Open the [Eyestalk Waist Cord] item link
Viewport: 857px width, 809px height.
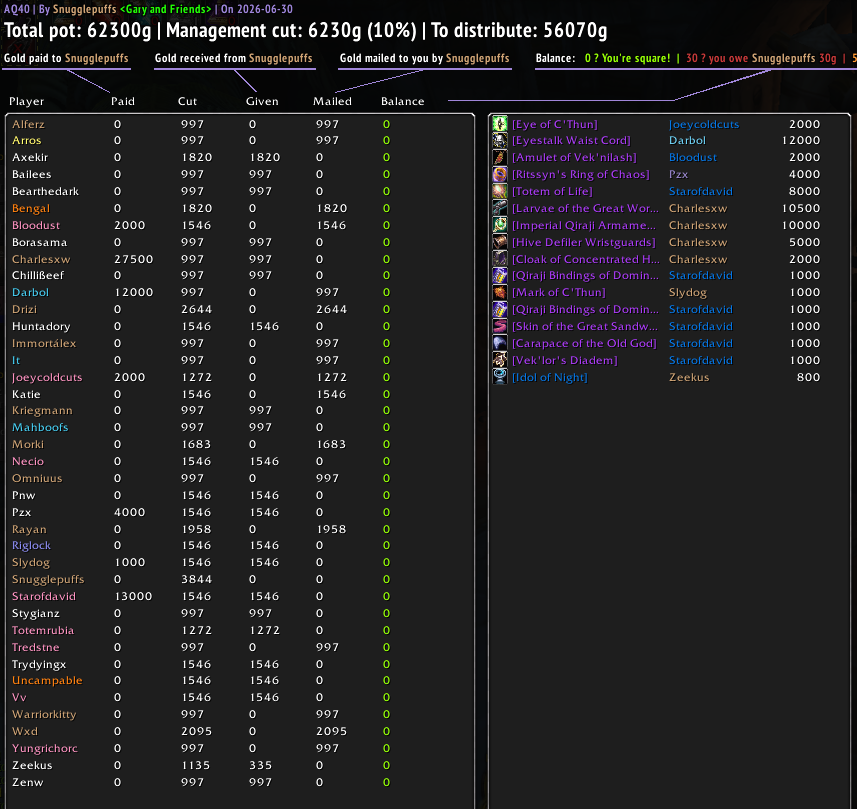coord(571,140)
